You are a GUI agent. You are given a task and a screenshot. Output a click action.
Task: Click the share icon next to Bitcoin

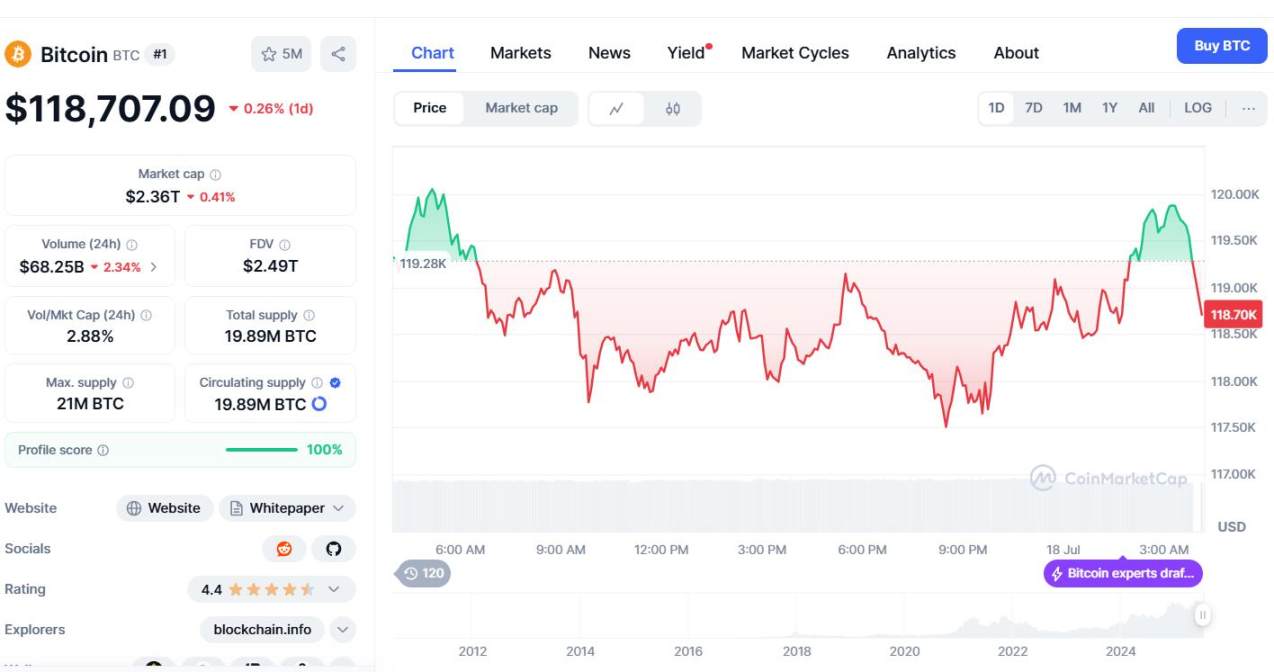[x=338, y=54]
